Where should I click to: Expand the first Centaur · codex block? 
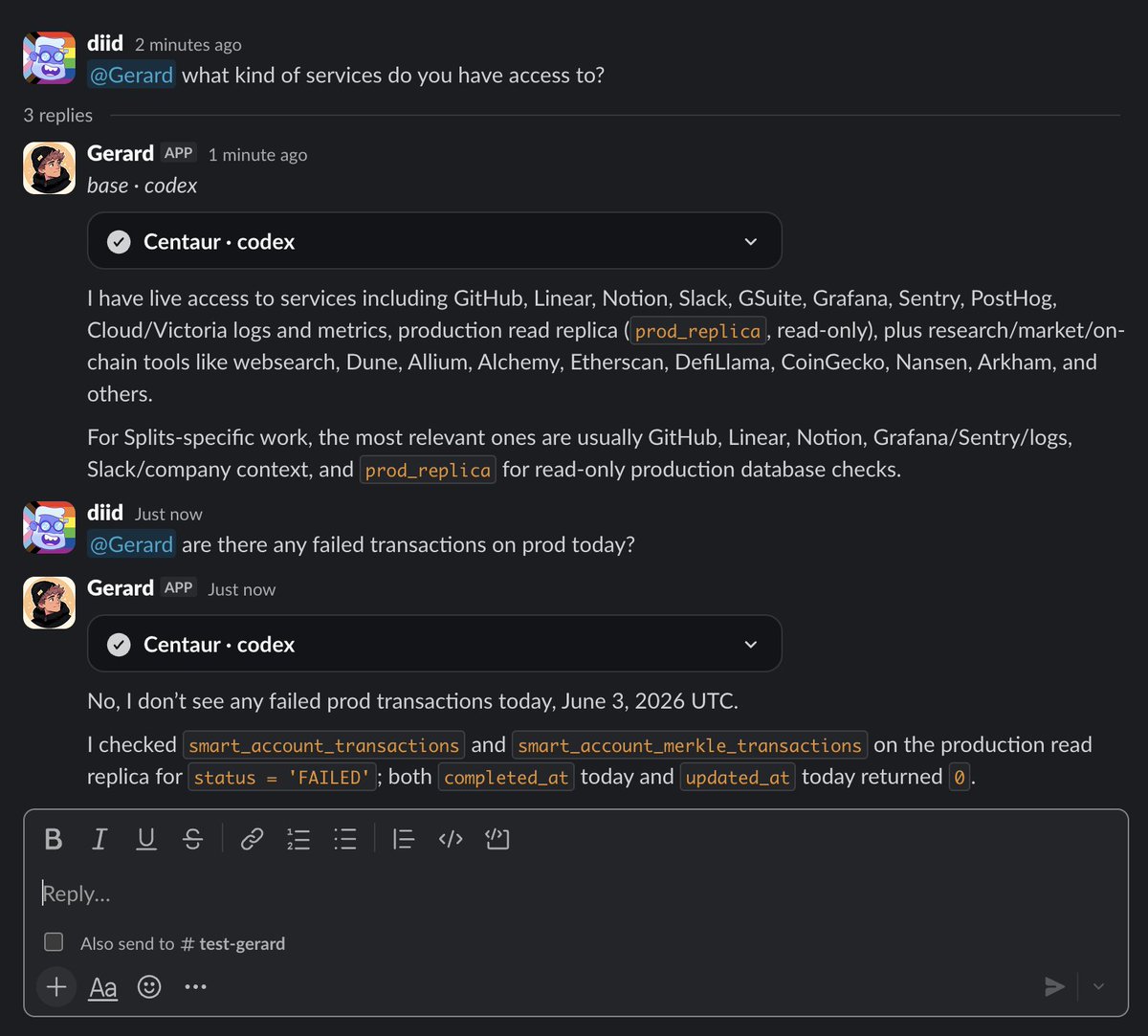point(434,241)
